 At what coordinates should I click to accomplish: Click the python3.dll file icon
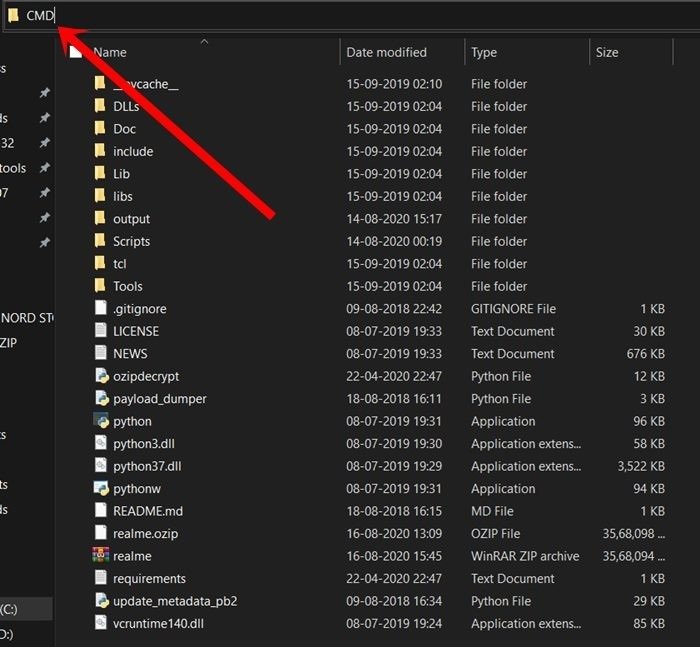[x=101, y=443]
